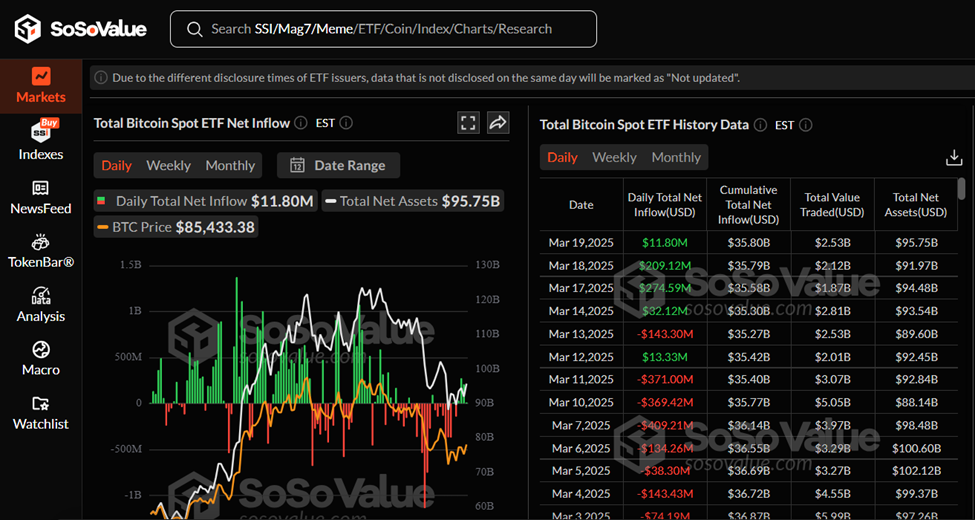The width and height of the screenshot is (975, 520).
Task: Share the net inflow chart
Action: [498, 123]
